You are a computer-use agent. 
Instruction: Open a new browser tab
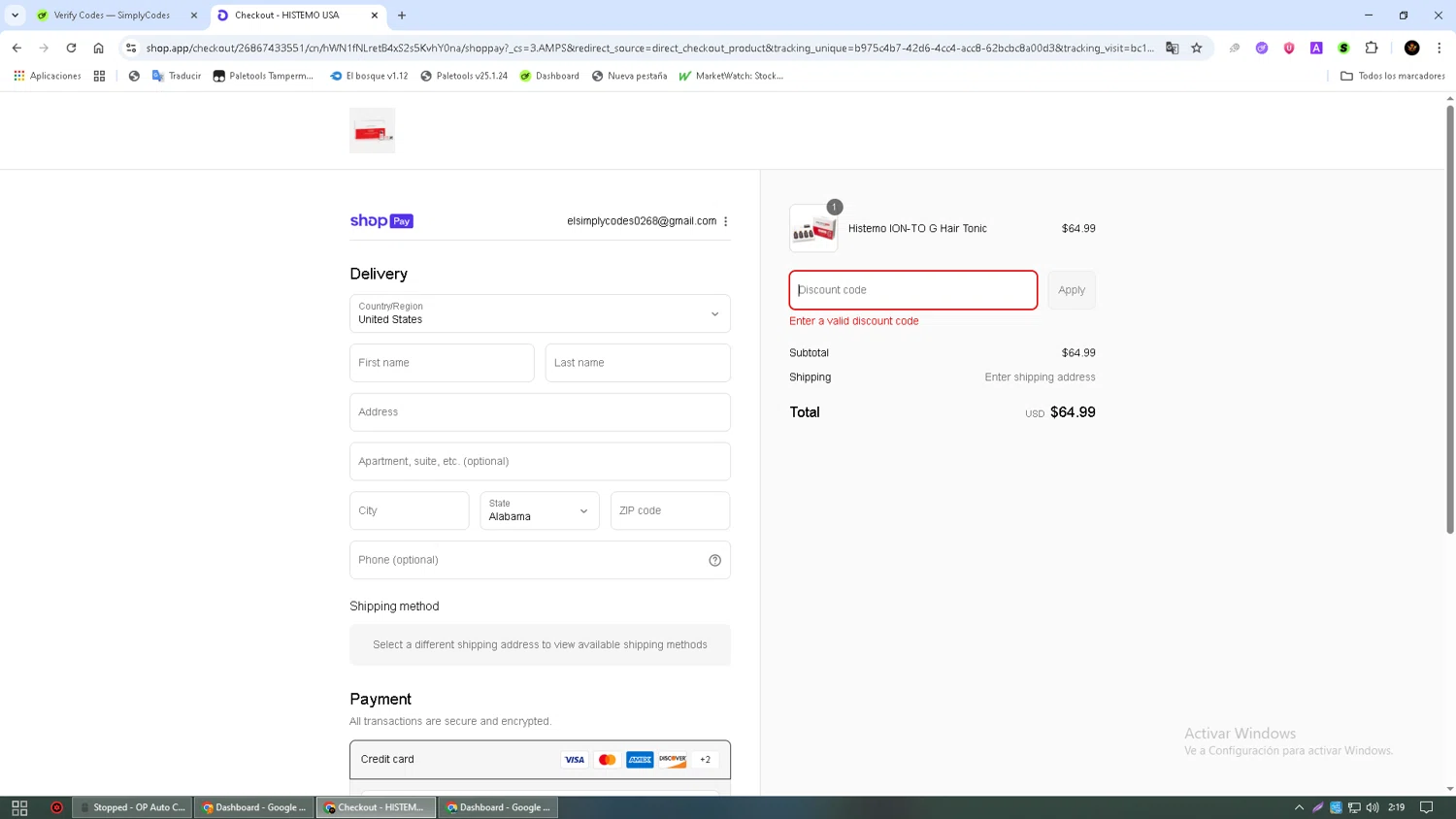click(x=402, y=16)
